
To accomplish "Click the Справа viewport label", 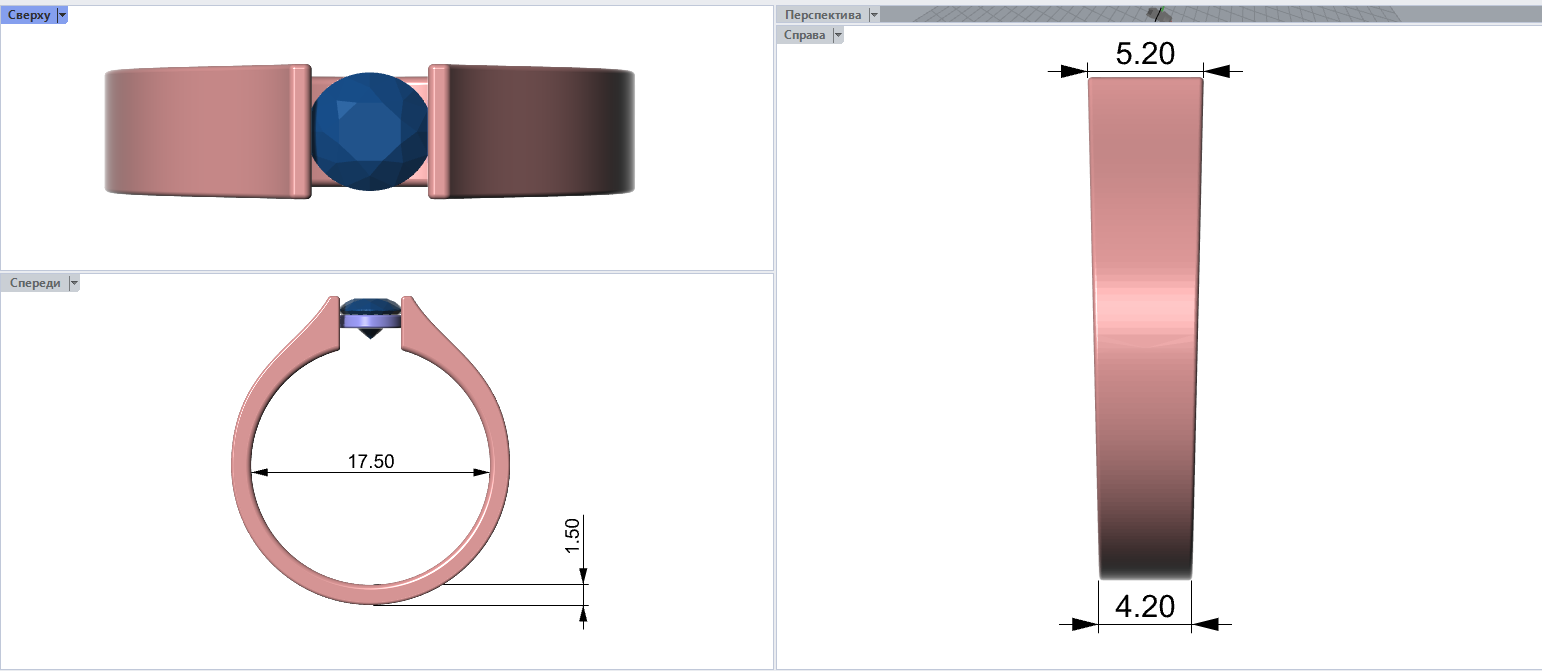I will coord(805,35).
